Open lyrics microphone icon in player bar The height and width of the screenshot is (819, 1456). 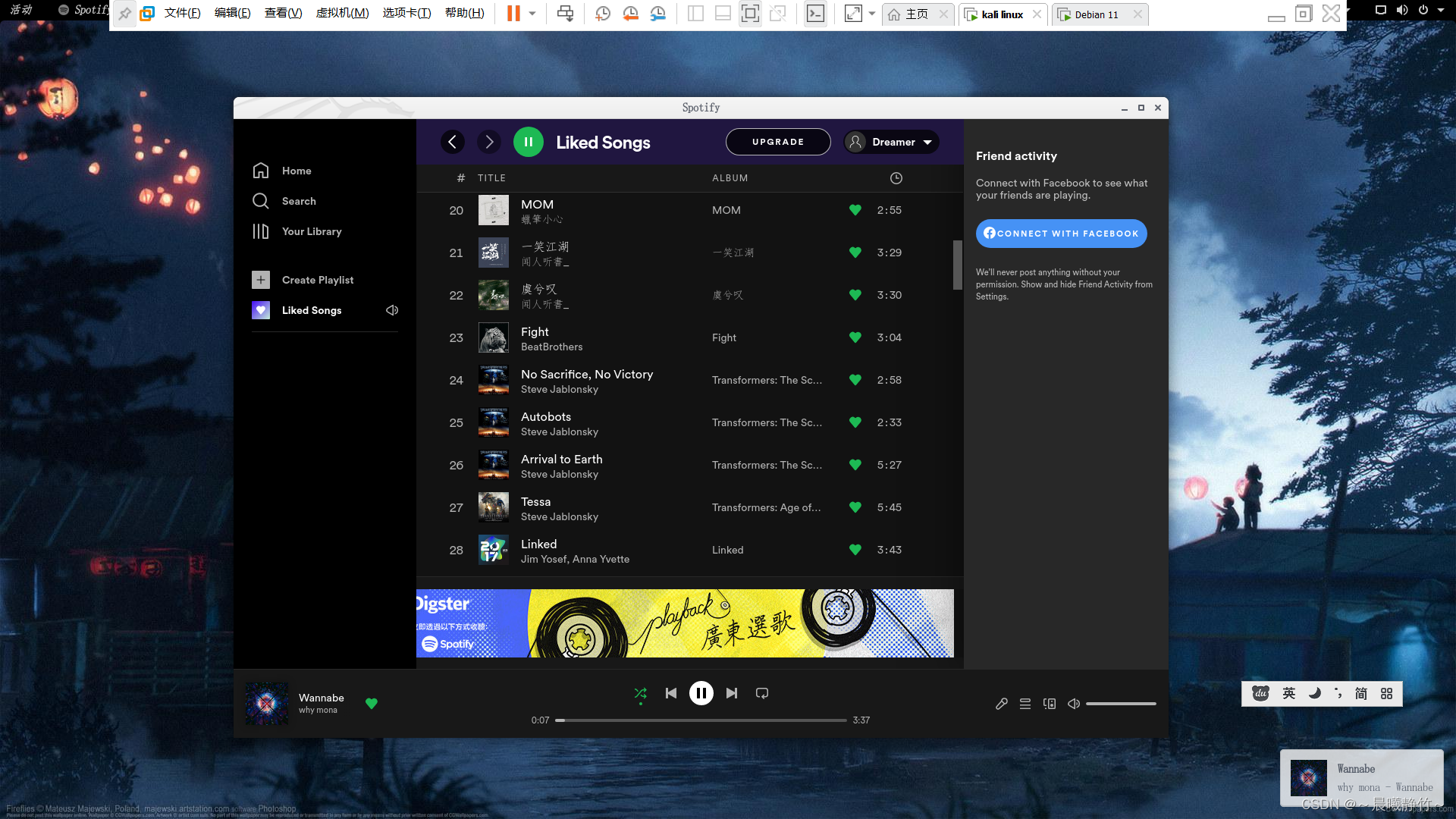[x=1002, y=704]
